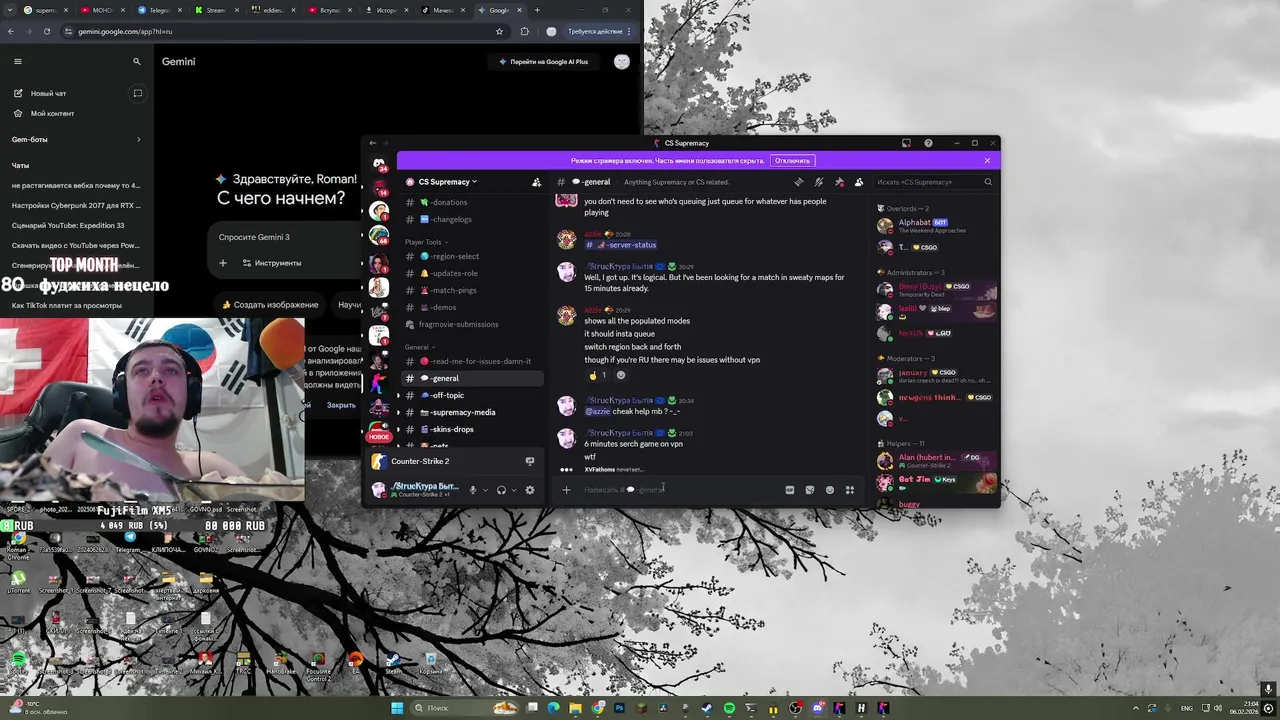Open headphone output options arrow

point(514,490)
